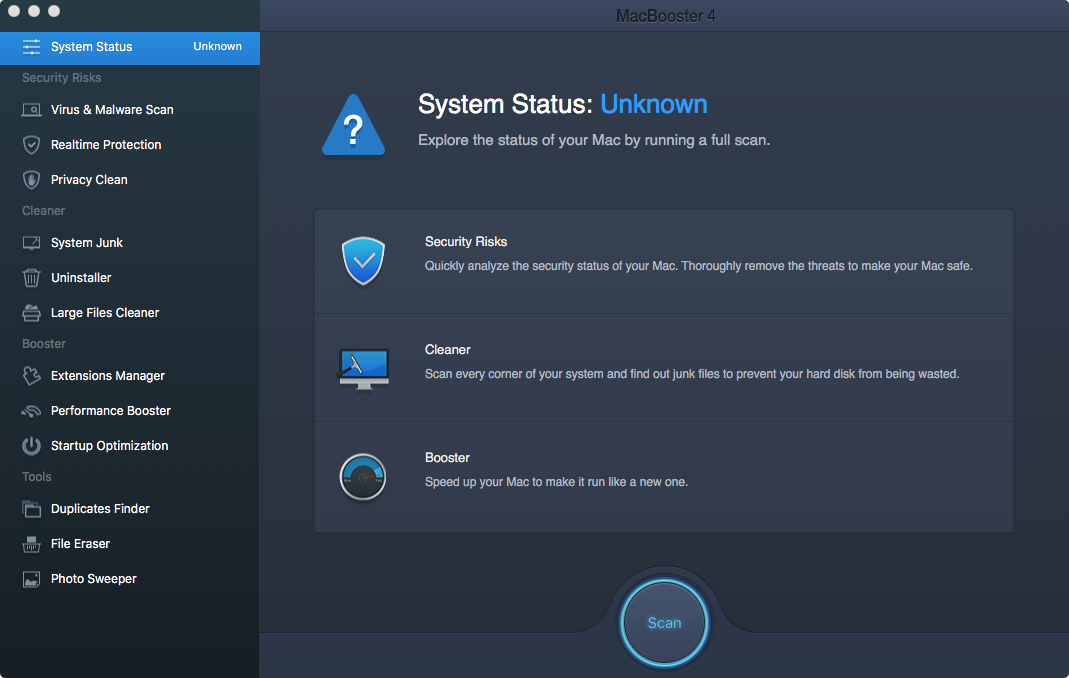Click the blue question mark triangle icon
This screenshot has width=1069, height=678.
[353, 126]
